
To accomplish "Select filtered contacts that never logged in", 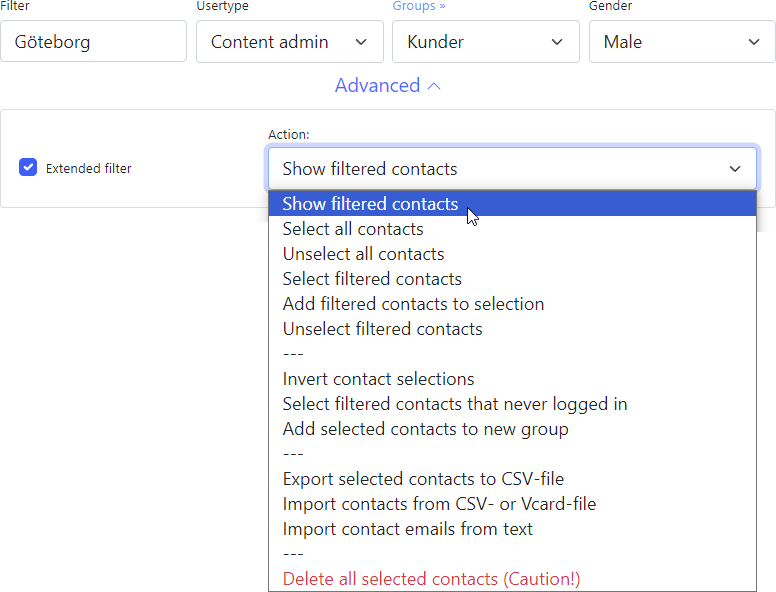I will 512,404.
